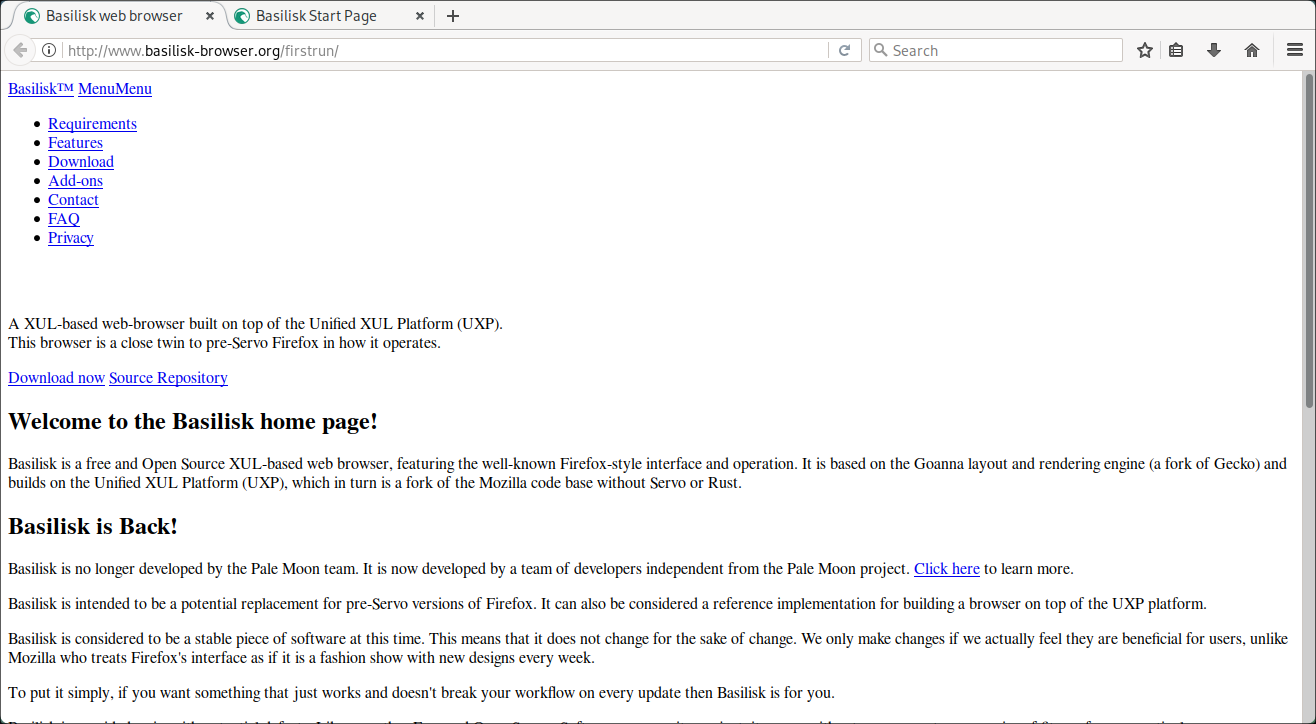Image resolution: width=1316 pixels, height=724 pixels.
Task: Visit the Add-ons link
Action: (x=75, y=181)
